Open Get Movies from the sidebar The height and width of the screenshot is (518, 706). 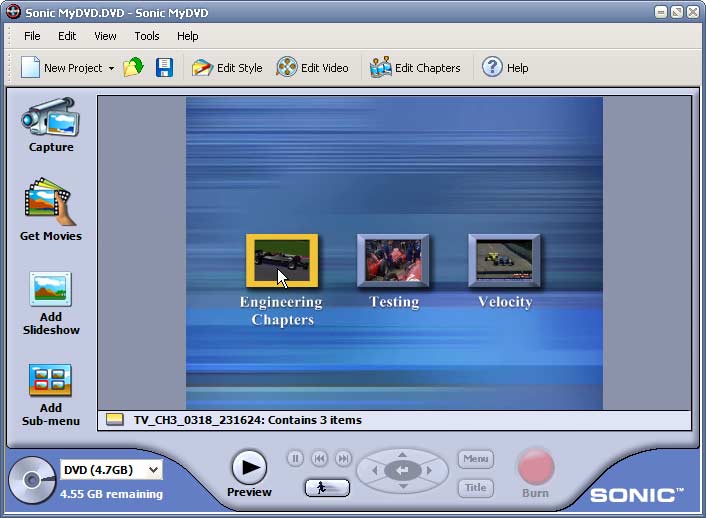pos(50,210)
